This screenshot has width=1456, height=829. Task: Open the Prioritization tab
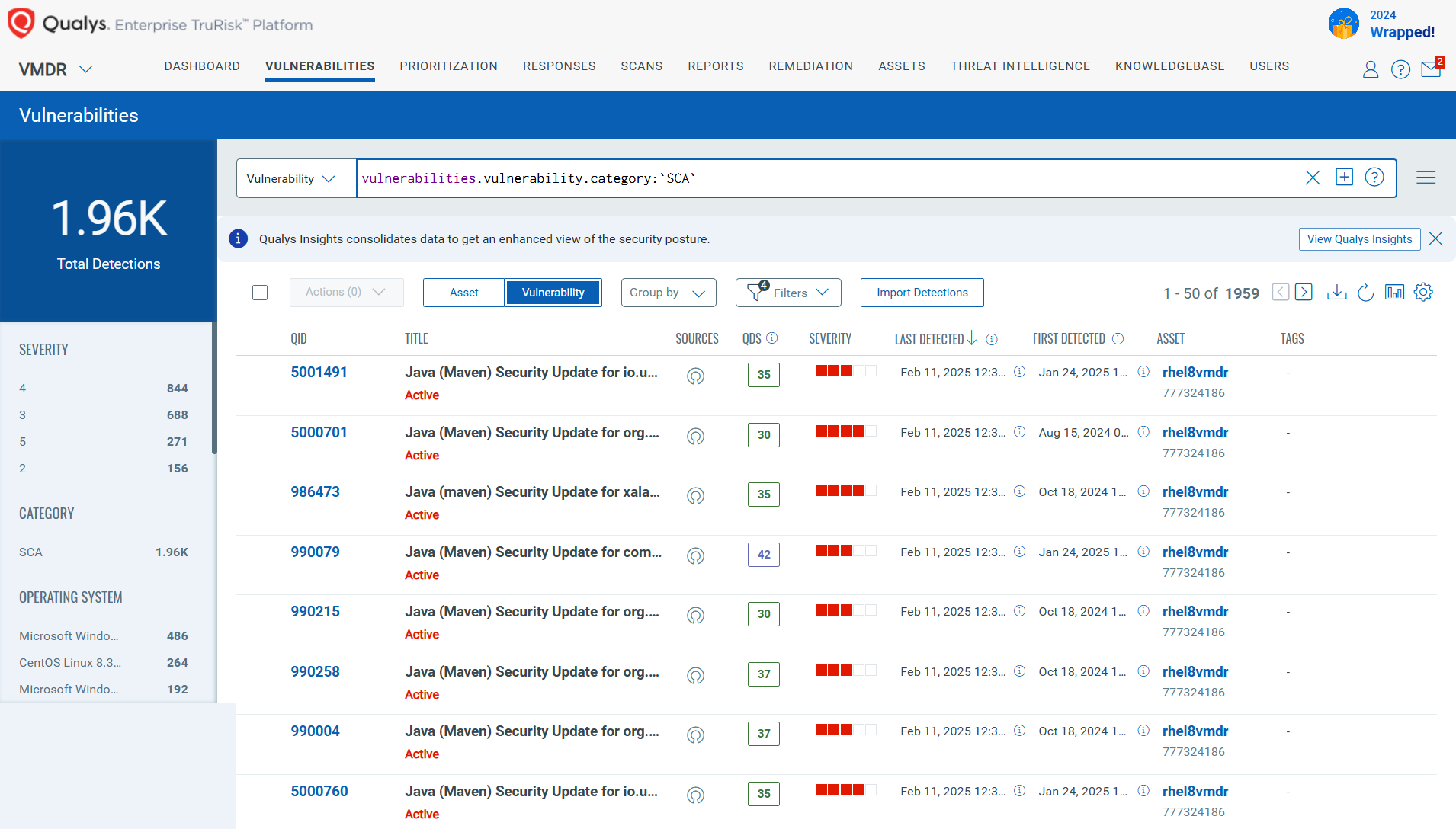tap(448, 66)
